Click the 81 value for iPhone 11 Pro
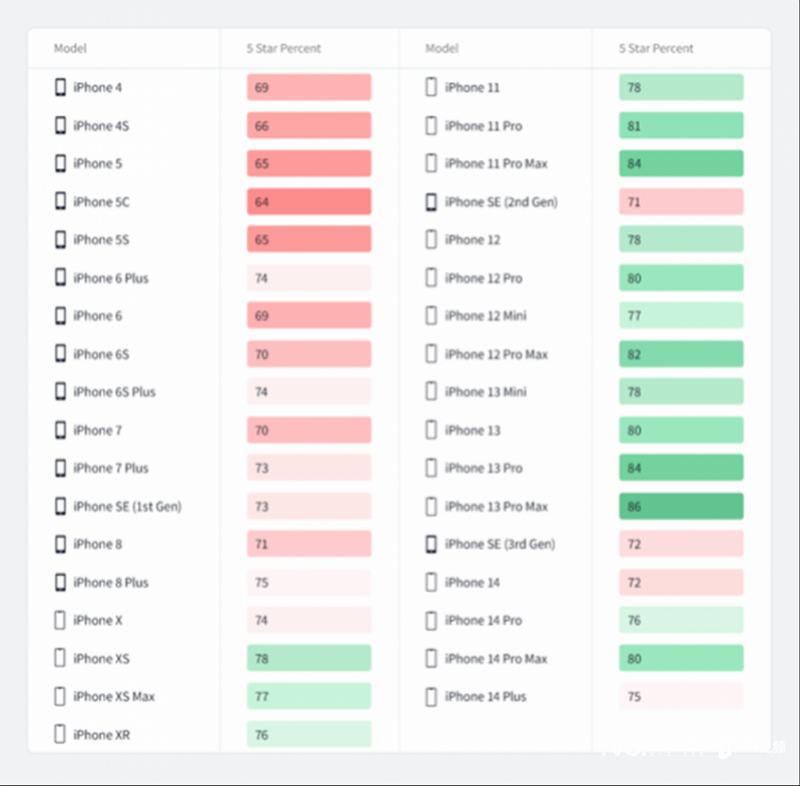 (x=634, y=126)
